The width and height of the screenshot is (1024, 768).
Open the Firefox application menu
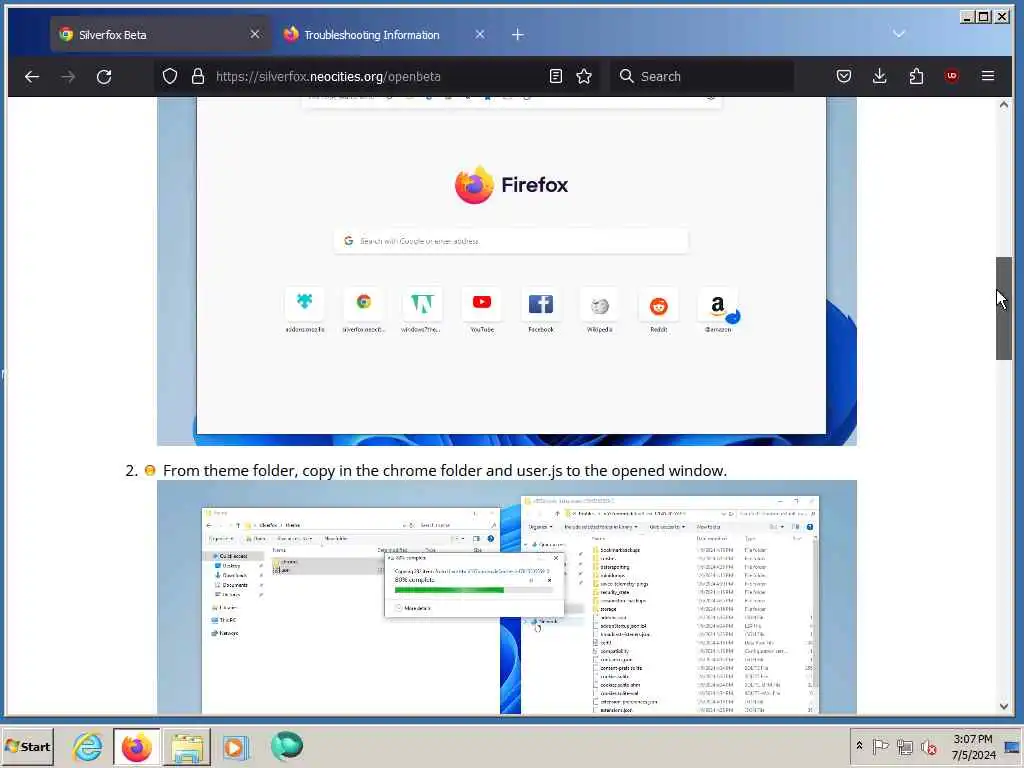pyautogui.click(x=988, y=76)
